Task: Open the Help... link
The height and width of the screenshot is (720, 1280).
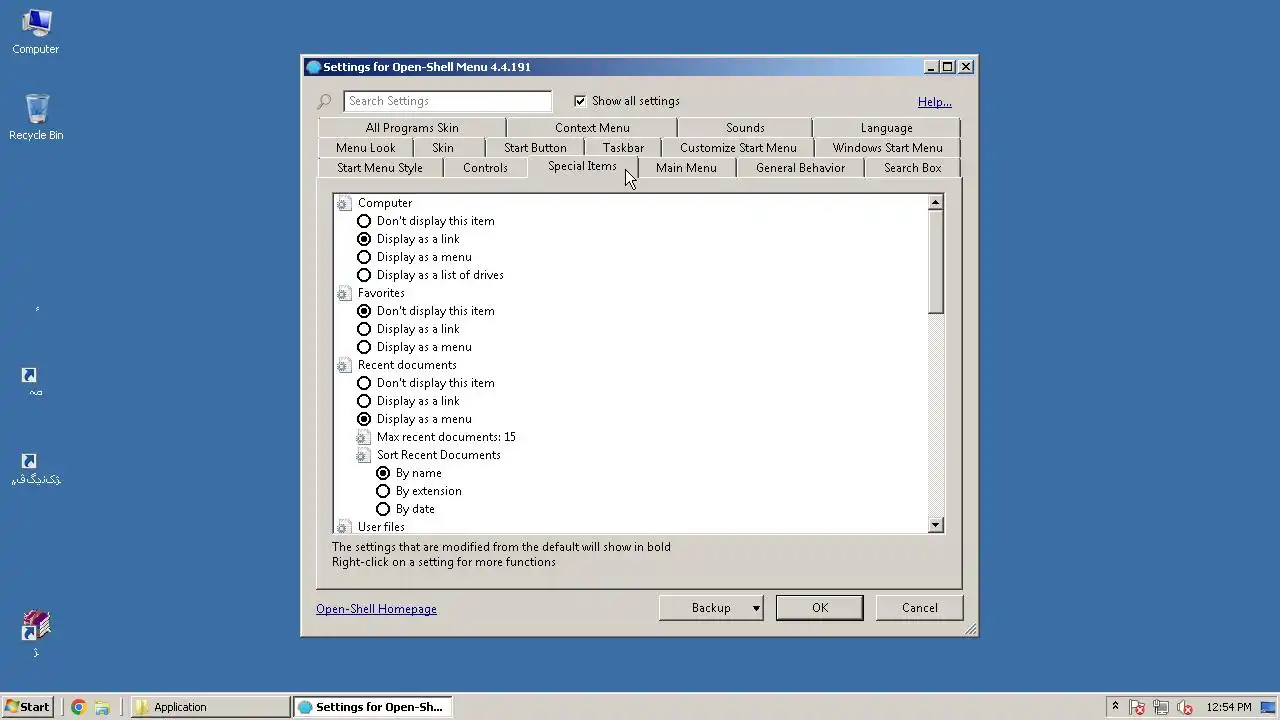Action: pos(935,102)
